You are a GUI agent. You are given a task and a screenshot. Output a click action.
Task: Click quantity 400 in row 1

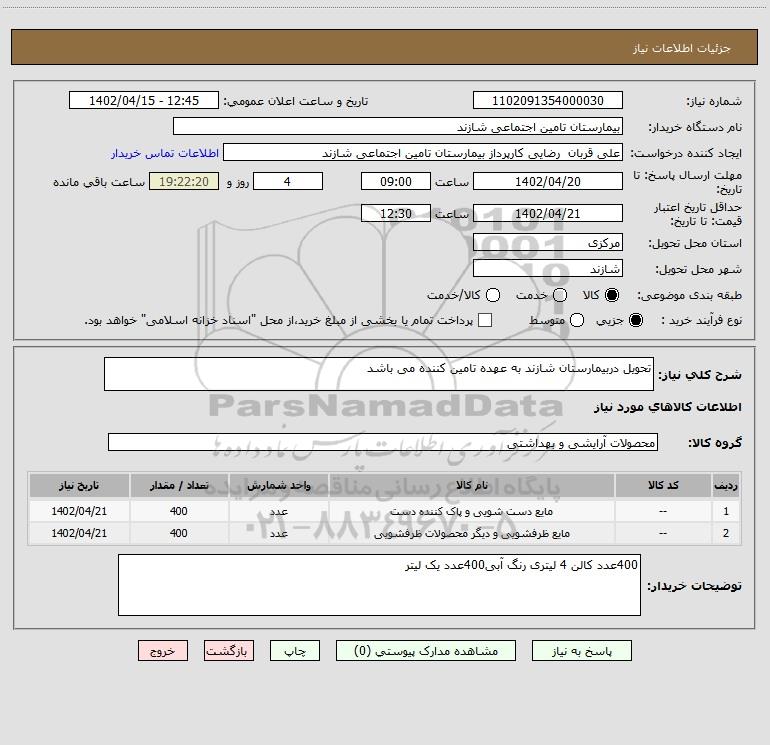pos(179,511)
